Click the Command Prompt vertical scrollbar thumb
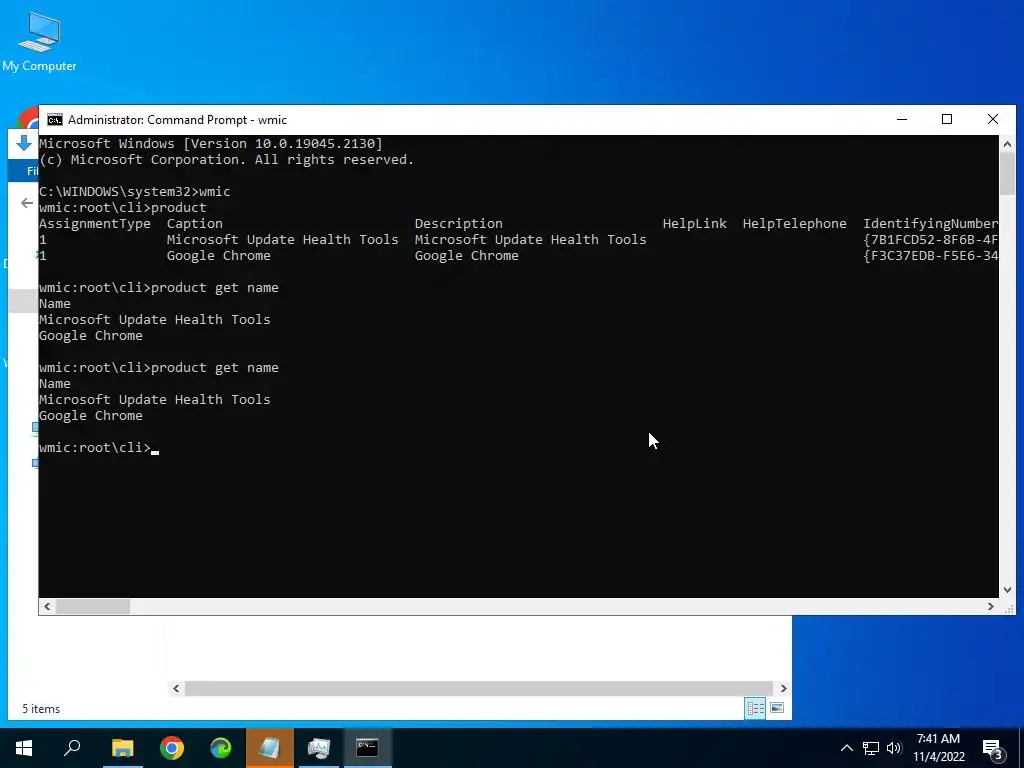Screen dimensions: 1024x768 pos(1007,173)
